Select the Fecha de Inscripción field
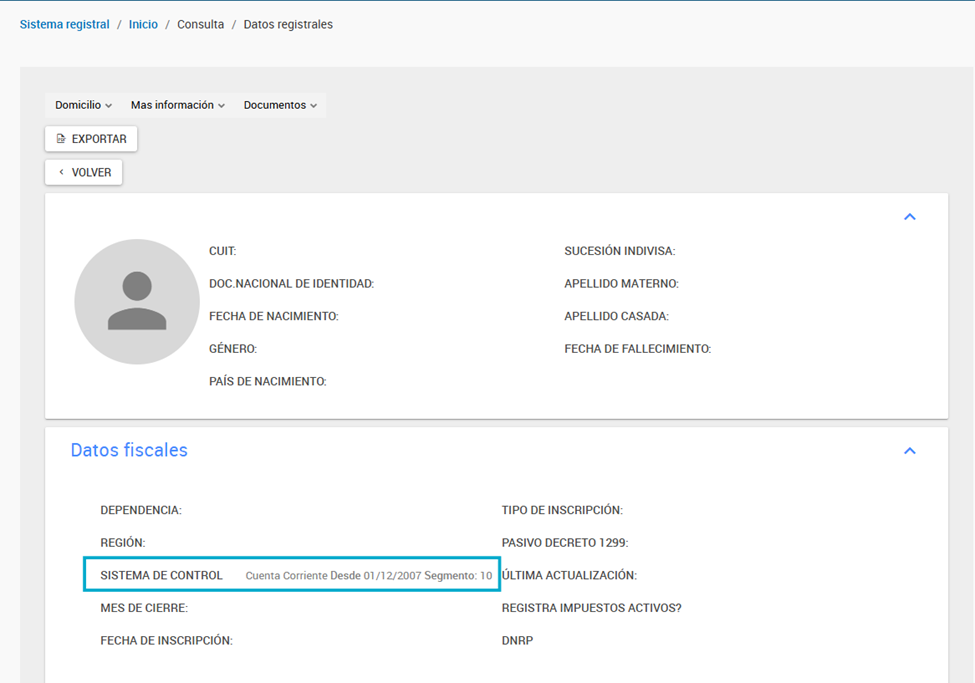 pos(166,640)
